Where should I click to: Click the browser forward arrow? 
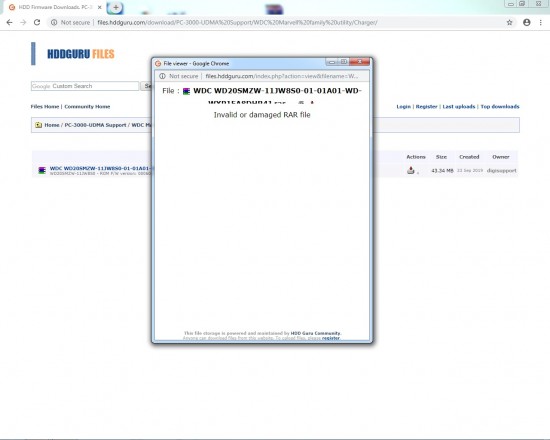point(23,22)
